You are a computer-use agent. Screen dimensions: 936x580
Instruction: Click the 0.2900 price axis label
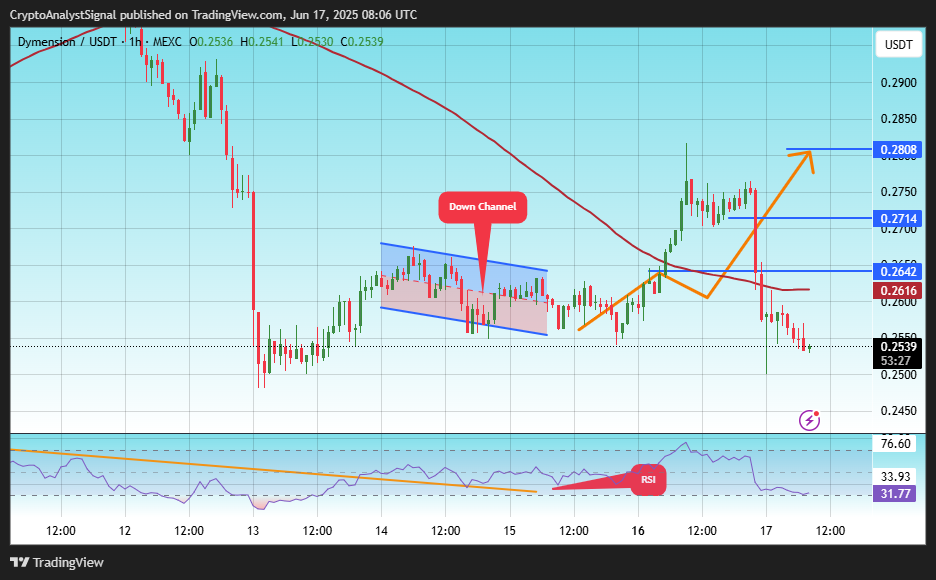[898, 83]
